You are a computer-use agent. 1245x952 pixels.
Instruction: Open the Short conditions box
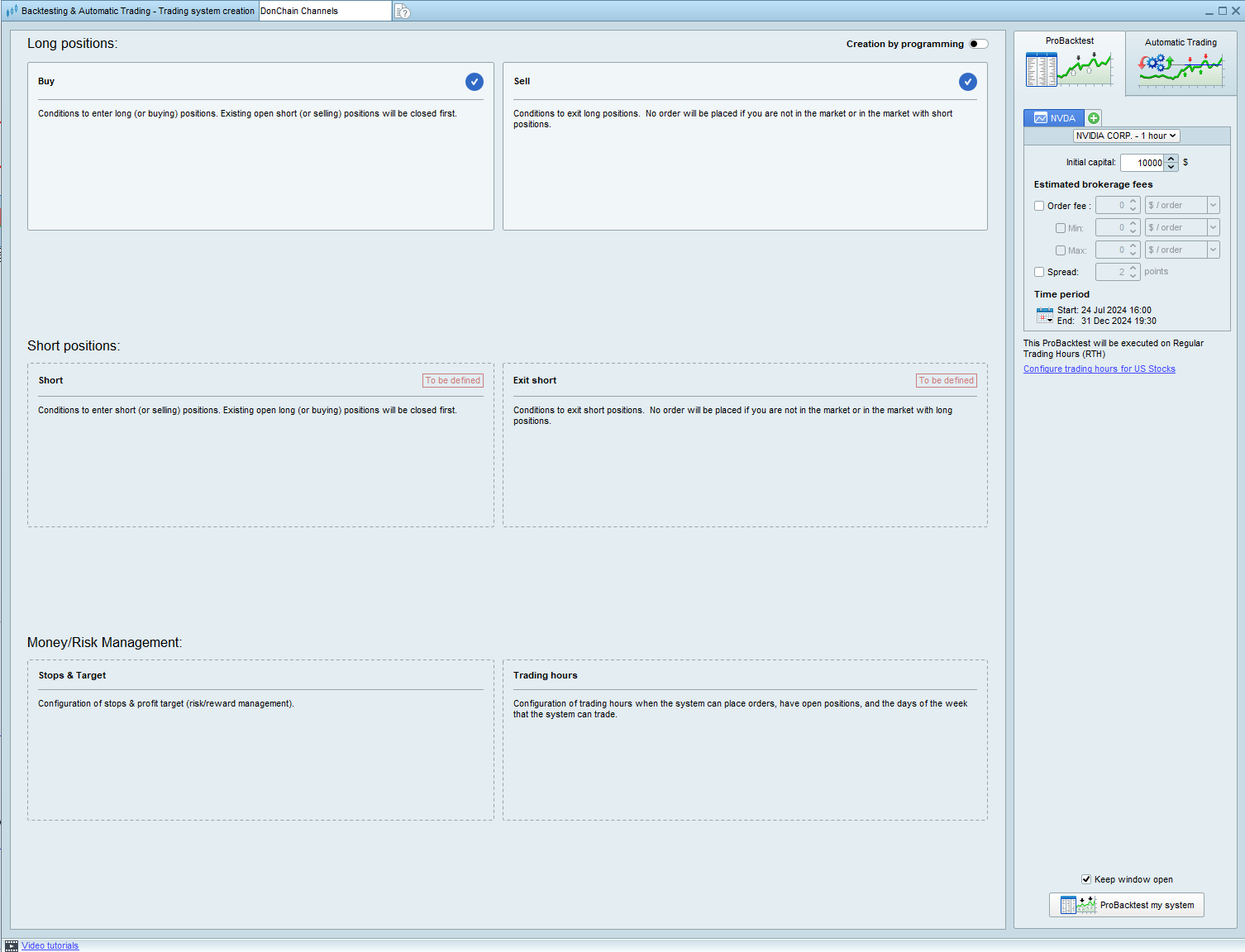[260, 445]
